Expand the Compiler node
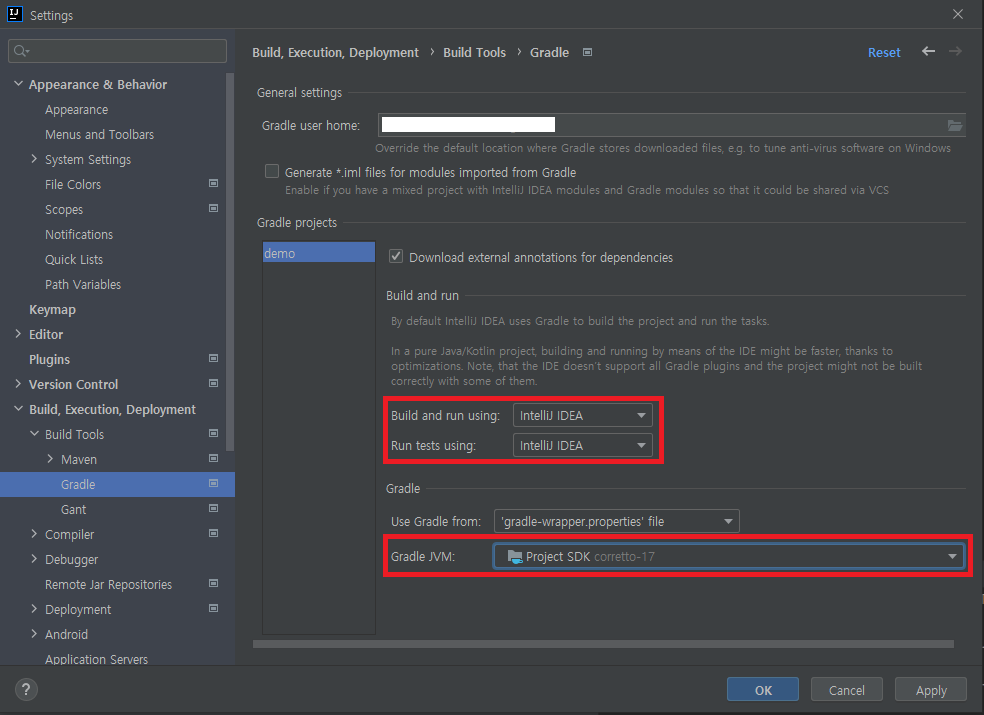Screen dimensions: 984x715 35,534
